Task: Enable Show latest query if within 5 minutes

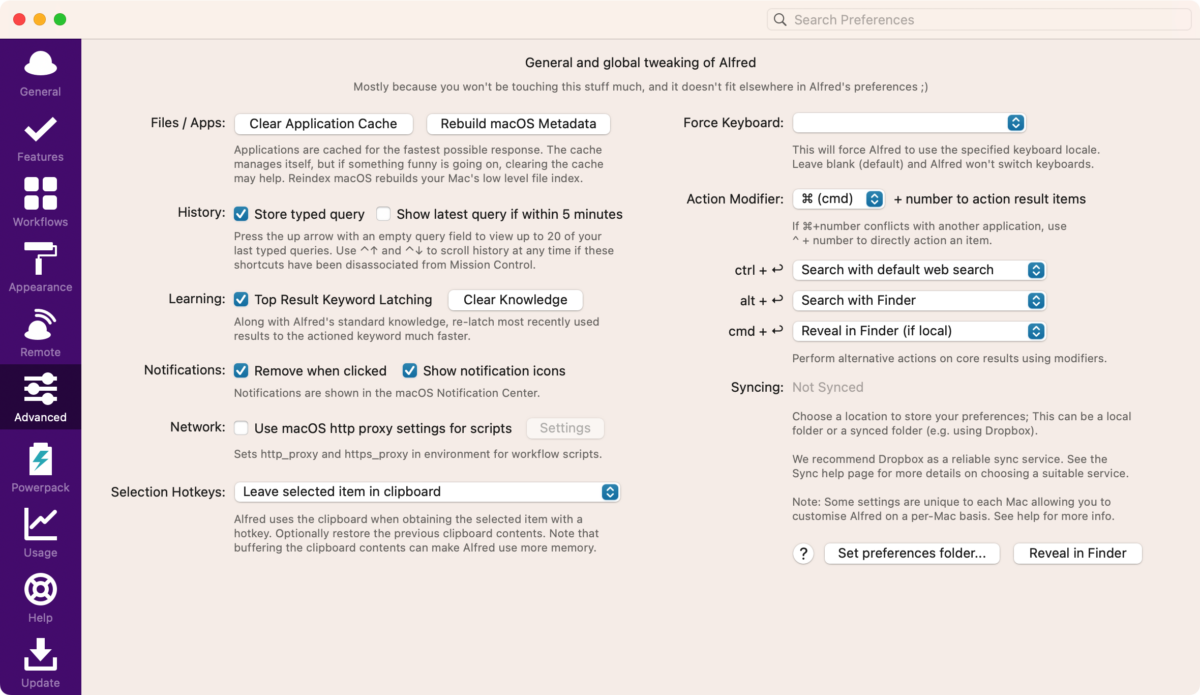Action: [x=383, y=214]
